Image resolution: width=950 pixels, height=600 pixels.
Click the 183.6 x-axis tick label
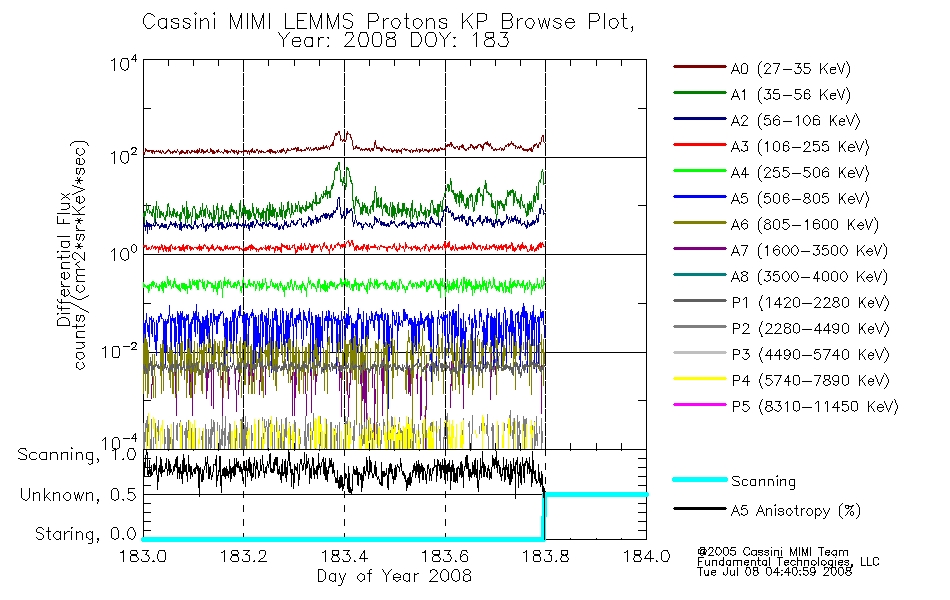445,556
